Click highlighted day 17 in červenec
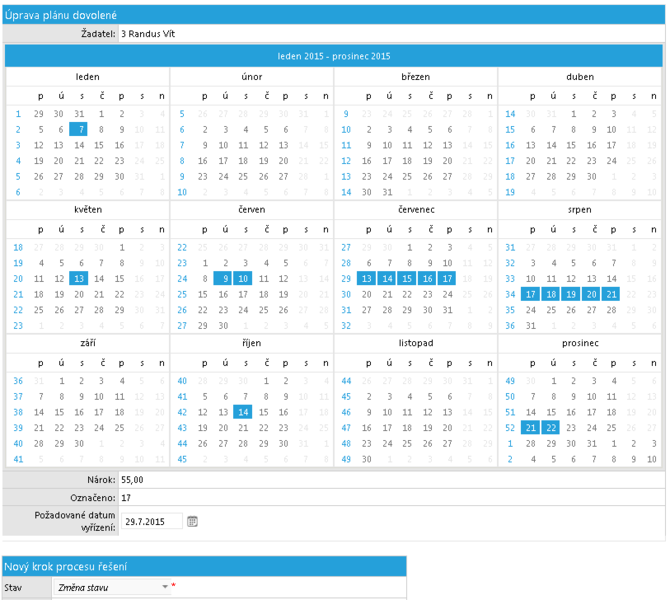Viewport: 670px width, 600px height. tap(447, 279)
